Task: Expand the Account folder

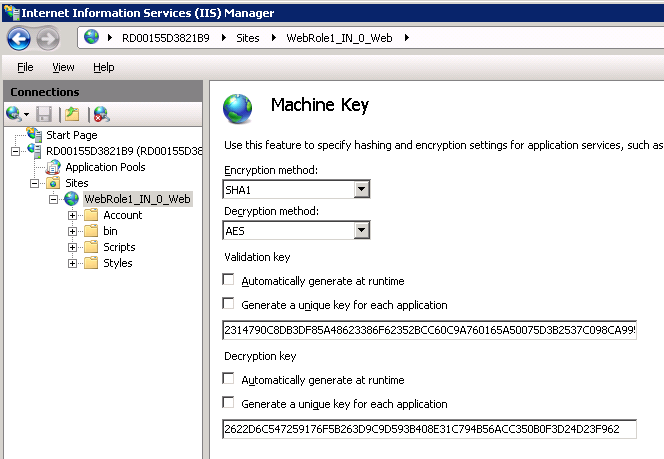Action: point(73,215)
